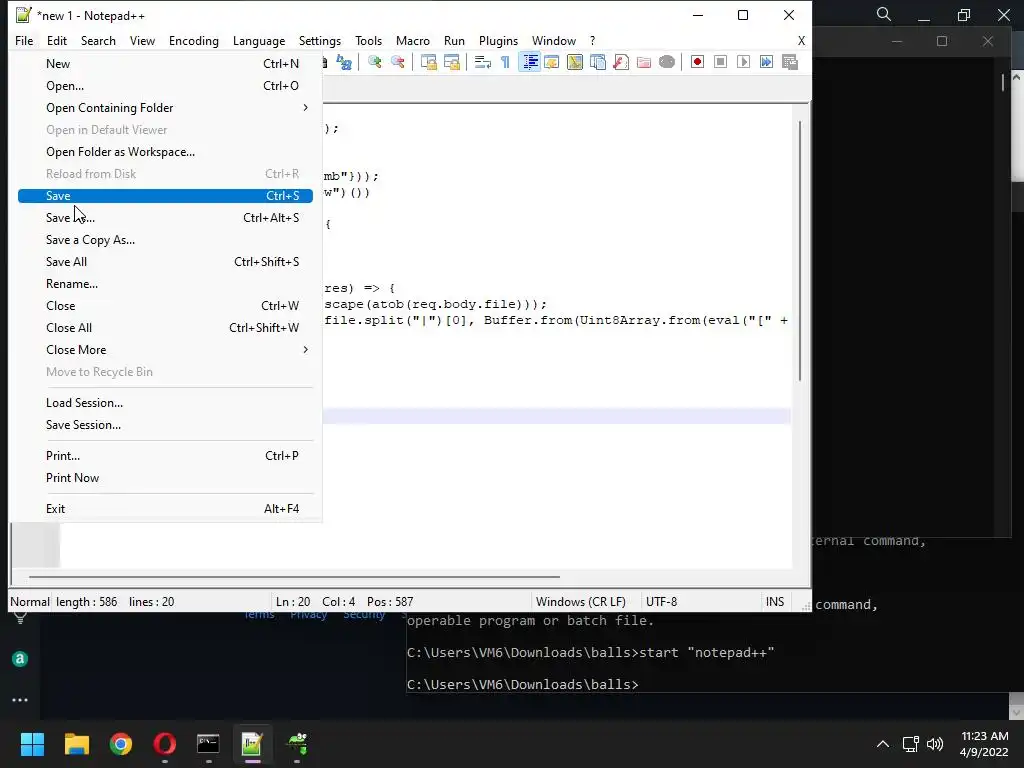Open the Macro menu
Viewport: 1024px width, 768px height.
coord(413,40)
